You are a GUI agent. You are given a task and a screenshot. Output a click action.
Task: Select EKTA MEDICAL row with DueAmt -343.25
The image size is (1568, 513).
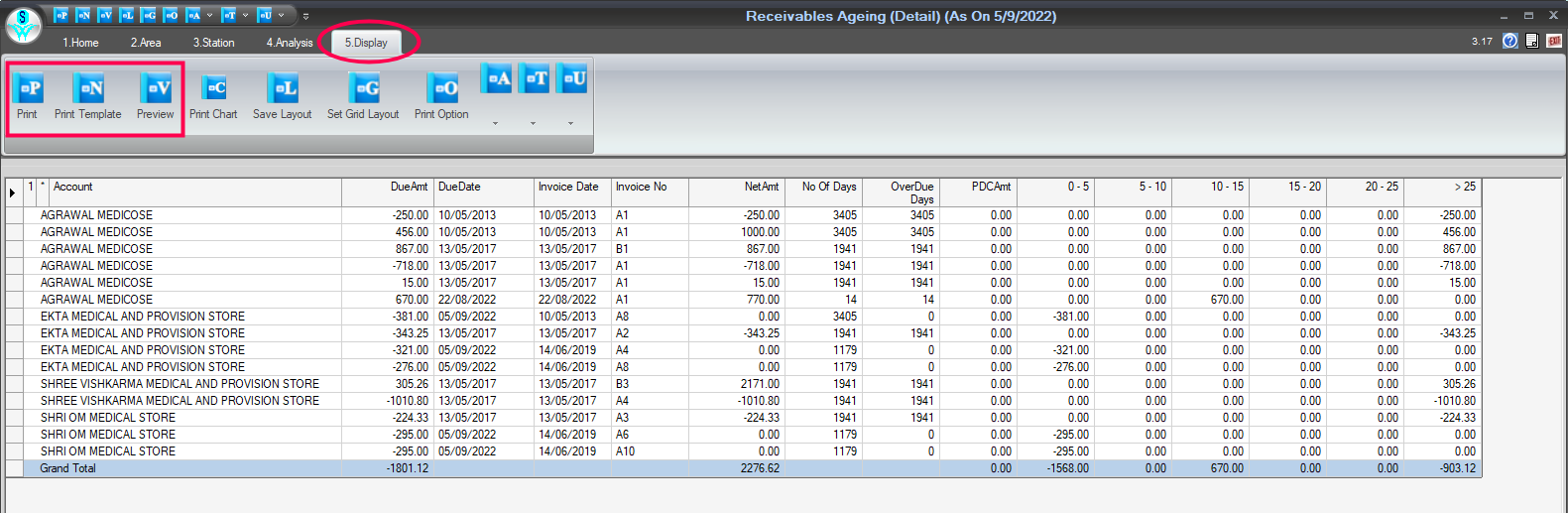pos(743,333)
